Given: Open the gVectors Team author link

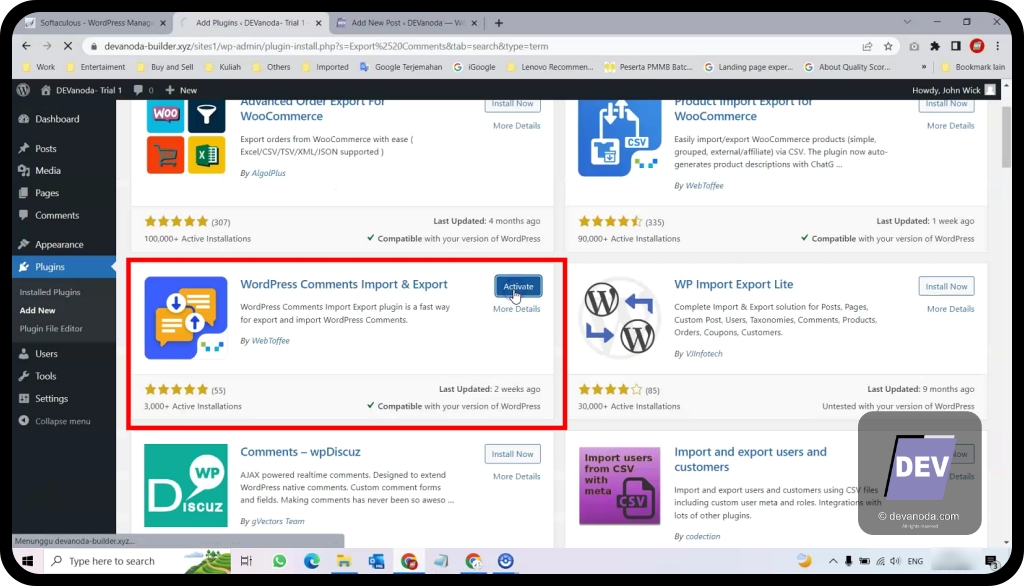Looking at the screenshot, I should [278, 521].
